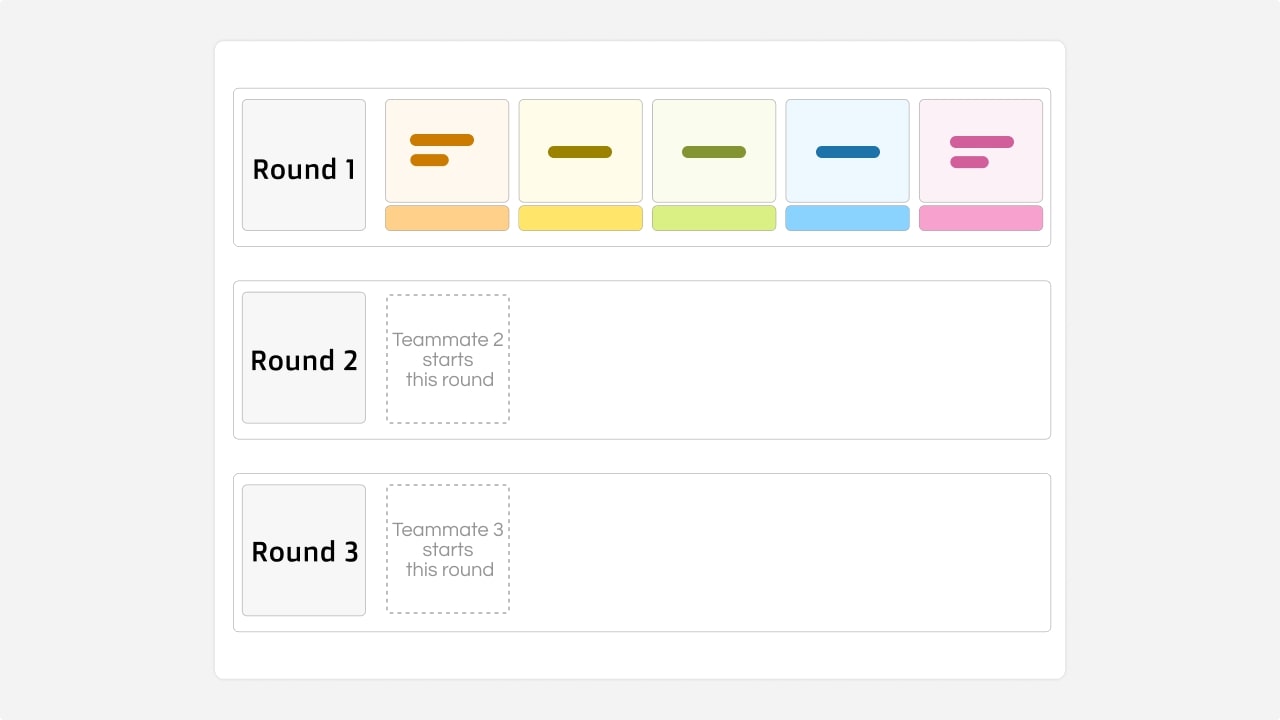Select the yellow color strip
1280x720 pixels.
tap(580, 218)
